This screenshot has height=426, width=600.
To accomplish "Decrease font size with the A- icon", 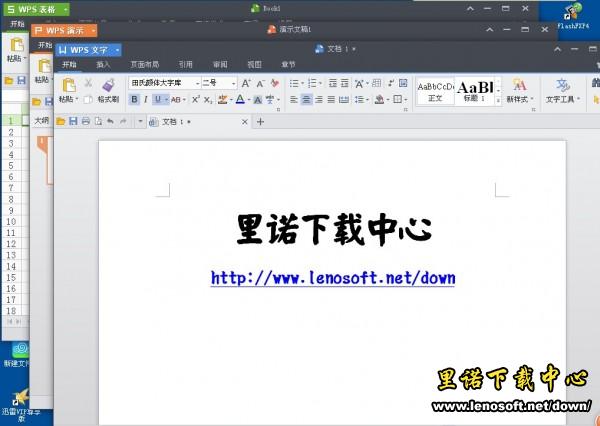I will (261, 83).
